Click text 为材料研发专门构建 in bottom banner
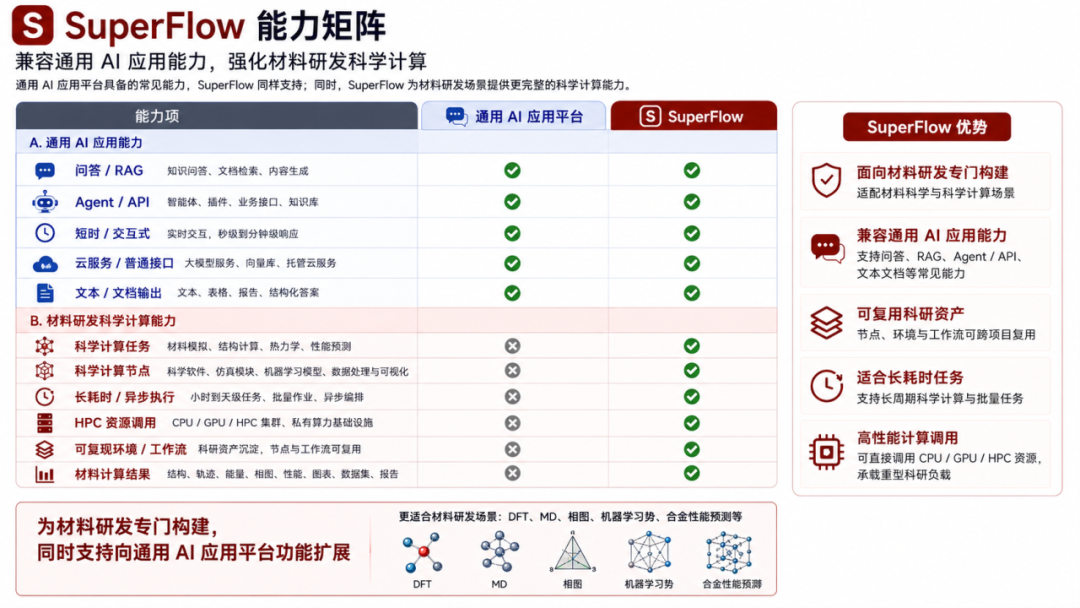Screen dimensions: 1080x608 (127, 527)
